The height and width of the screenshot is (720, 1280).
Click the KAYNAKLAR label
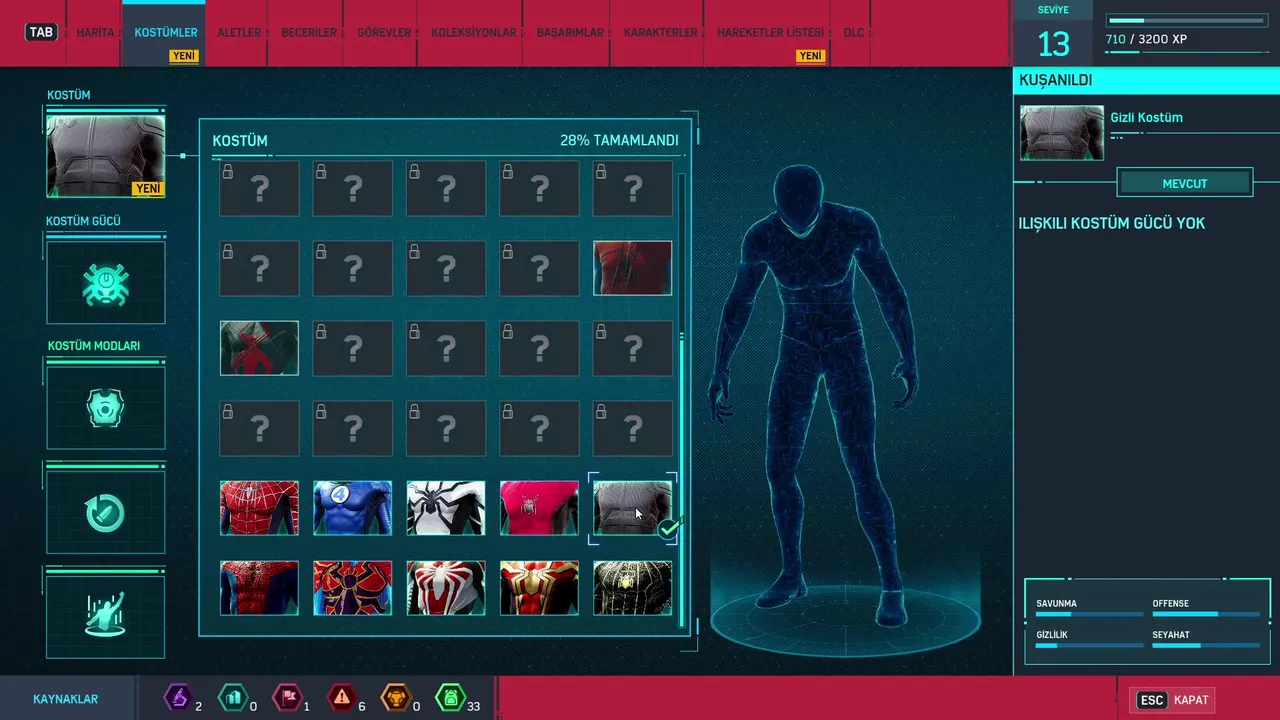(x=65, y=699)
